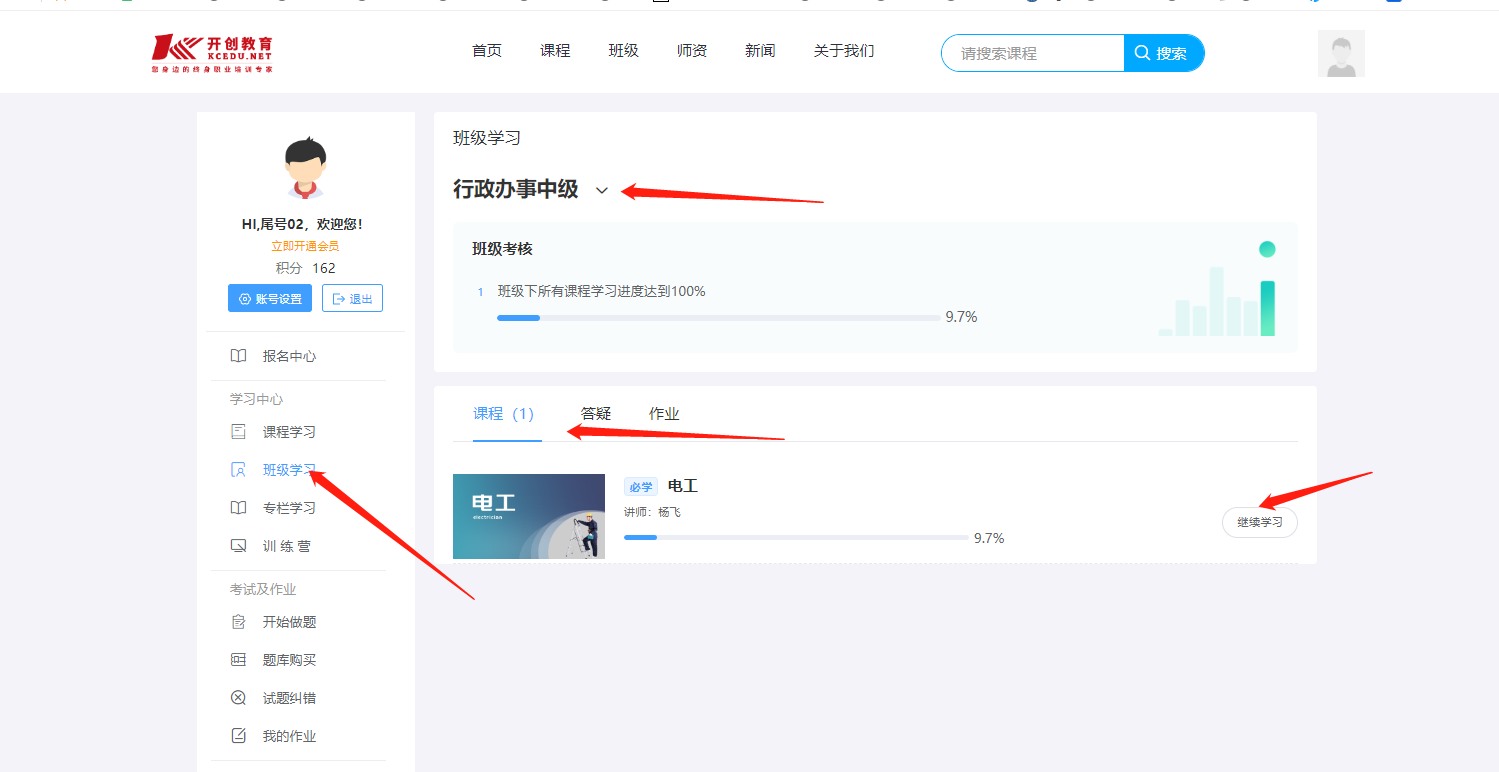Click the 电工 course progress bar

796,538
